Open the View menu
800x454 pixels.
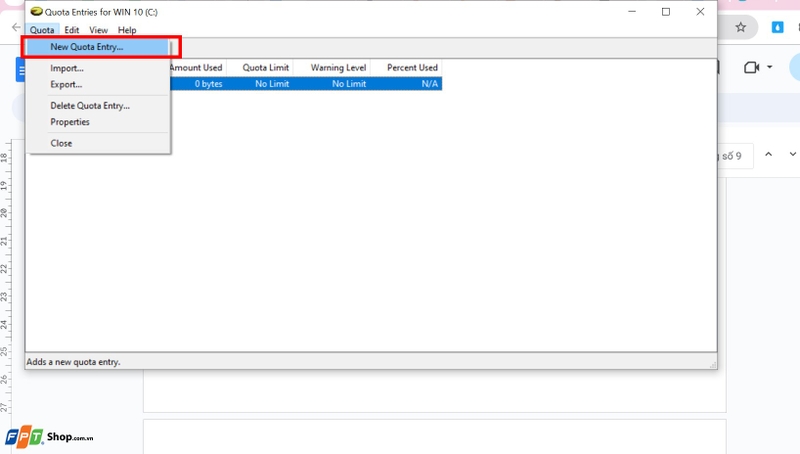[98, 30]
